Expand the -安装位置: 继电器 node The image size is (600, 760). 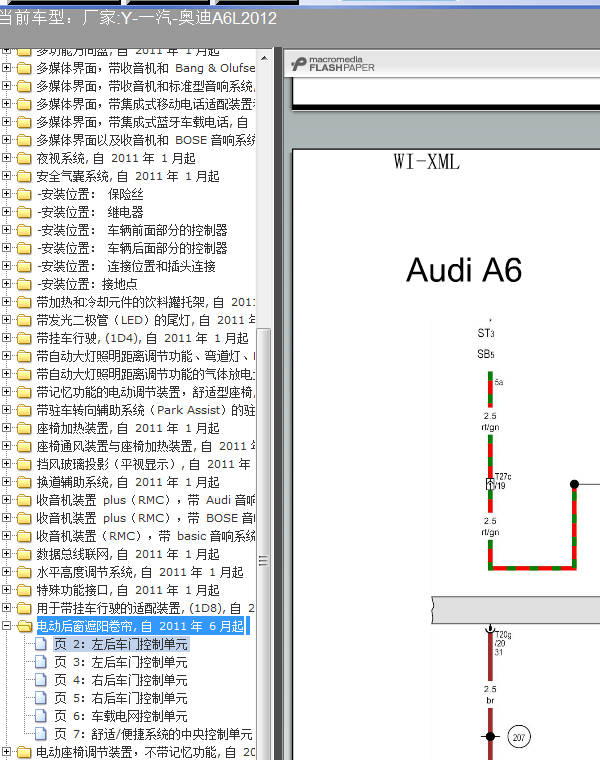point(6,212)
